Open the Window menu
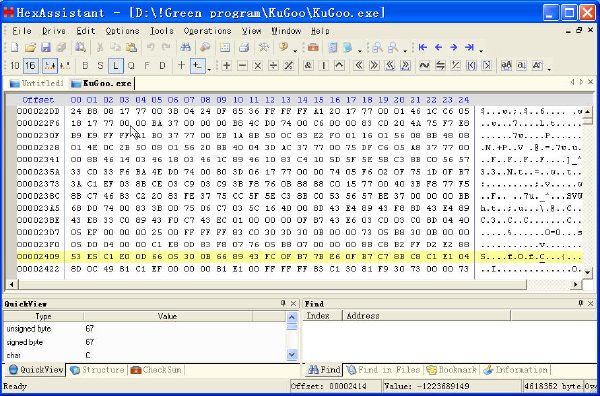This screenshot has height=396, width=600. pyautogui.click(x=286, y=31)
